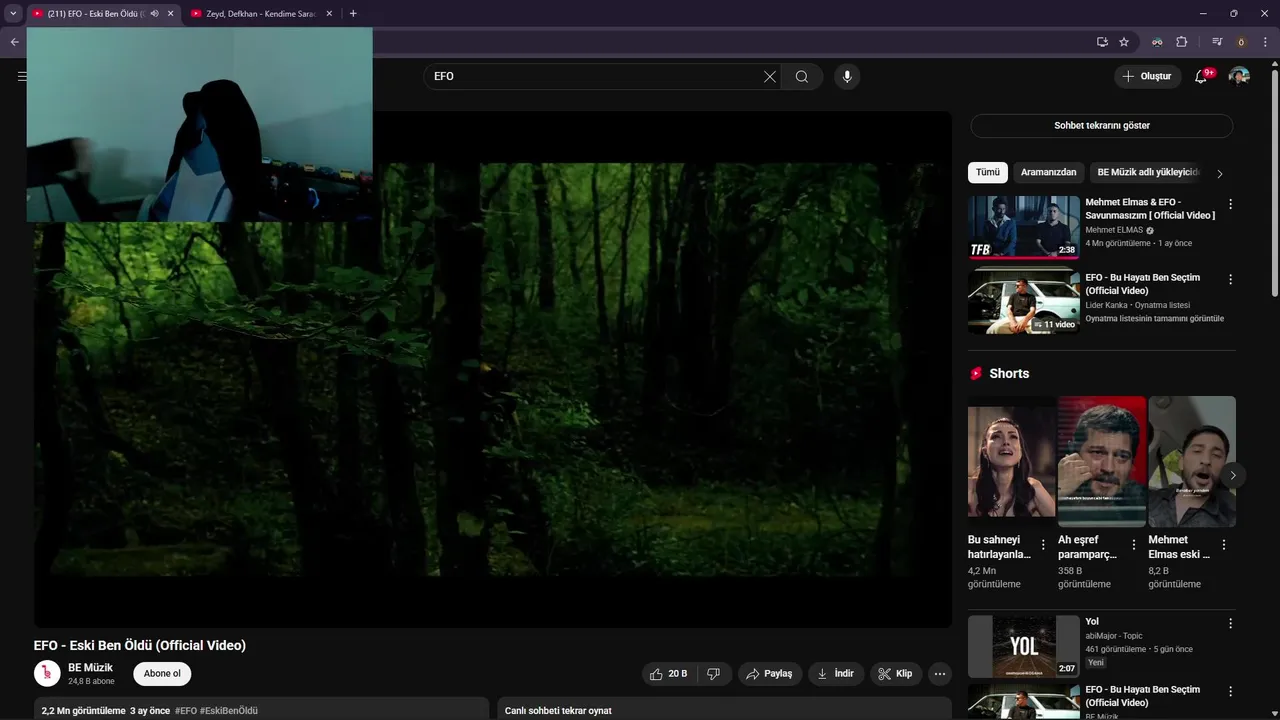Viewport: 1280px width, 720px height.
Task: Click Sohbet tekrarını göster button
Action: 1102,126
